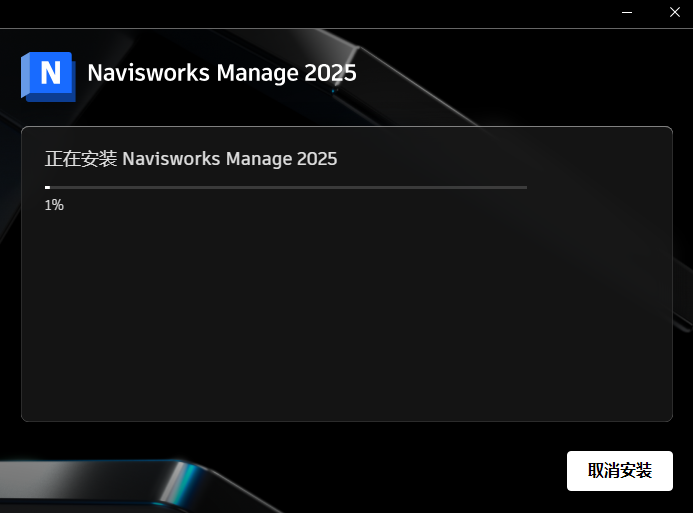Screen dimensions: 693x513
Task: Click the word Navisworks in the header
Action: coord(143,73)
